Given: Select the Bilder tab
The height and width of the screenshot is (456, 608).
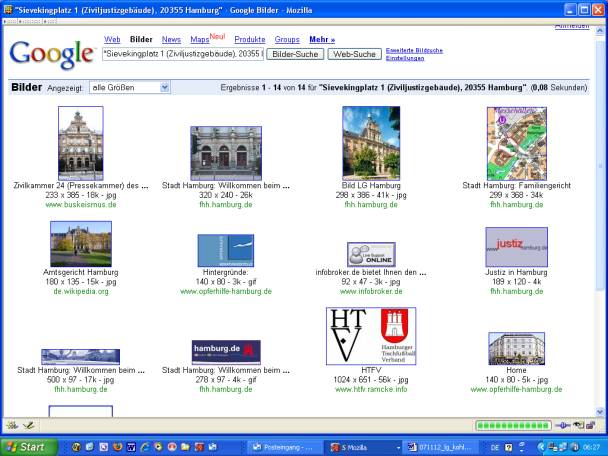Looking at the screenshot, I should [x=141, y=40].
